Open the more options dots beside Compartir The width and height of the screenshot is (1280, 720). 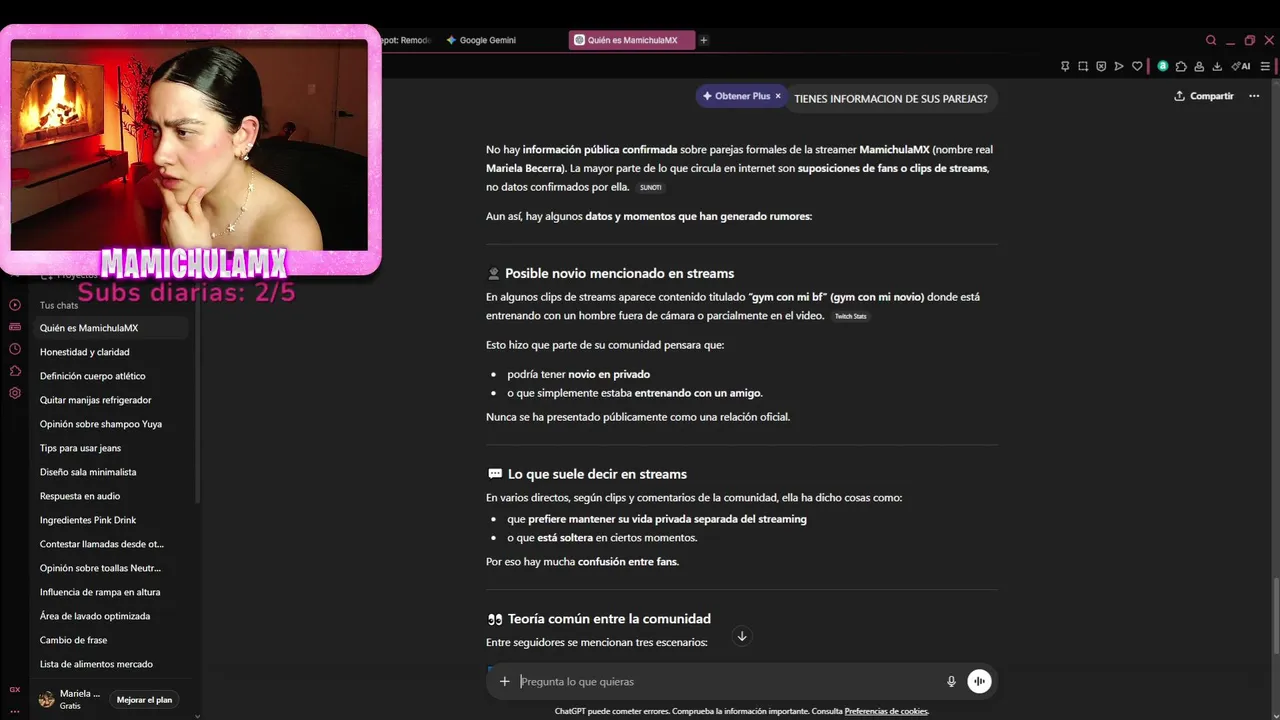coord(1254,96)
